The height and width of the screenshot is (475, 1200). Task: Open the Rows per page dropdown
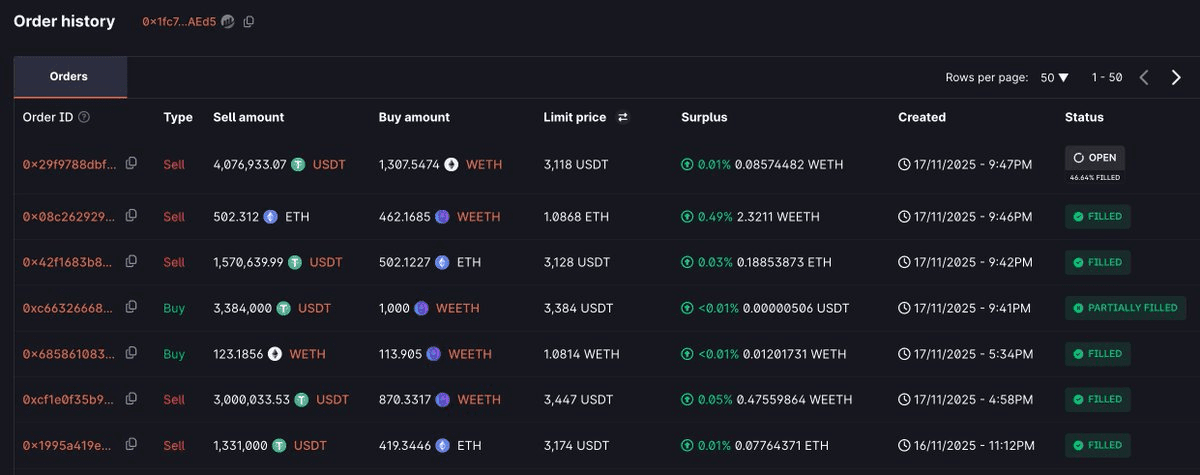click(1055, 77)
